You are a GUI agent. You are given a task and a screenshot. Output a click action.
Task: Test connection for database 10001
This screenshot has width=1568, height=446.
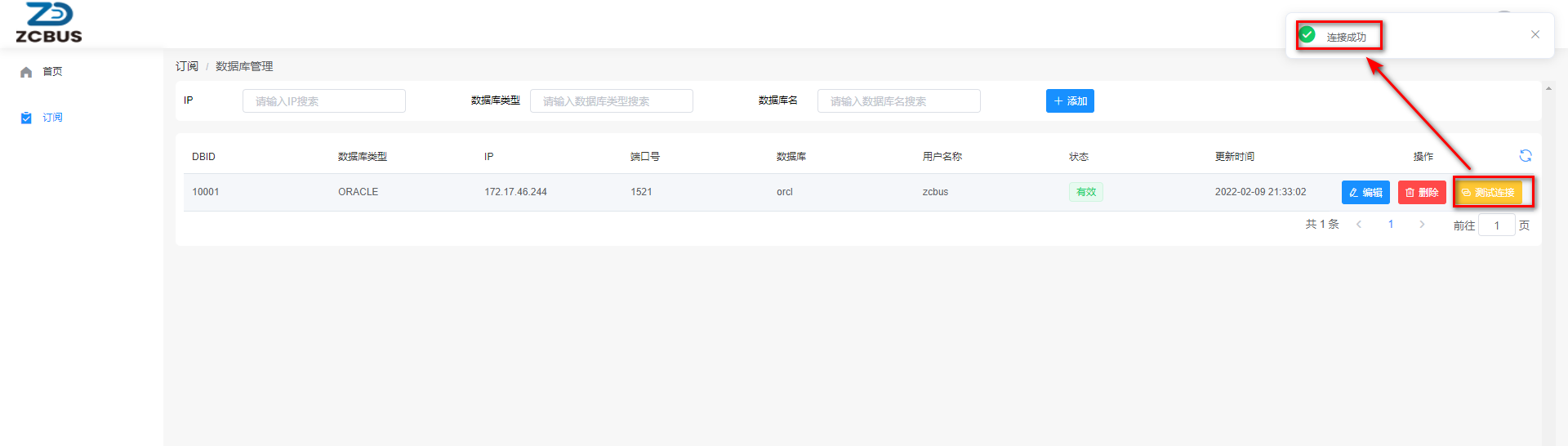1488,193
